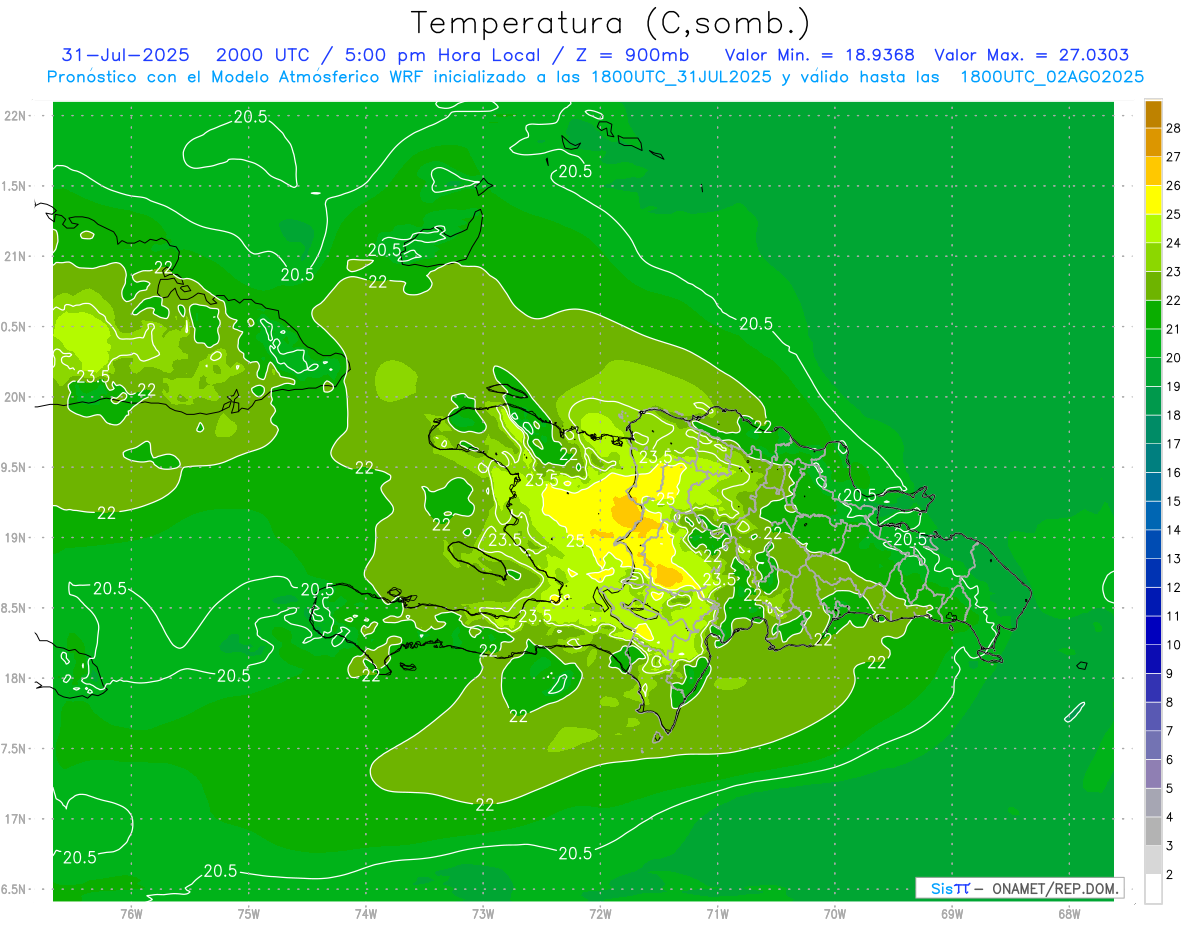Image resolution: width=1200 pixels, height=927 pixels.
Task: Click the white swatch at the legend bottom
Action: (x=1153, y=888)
